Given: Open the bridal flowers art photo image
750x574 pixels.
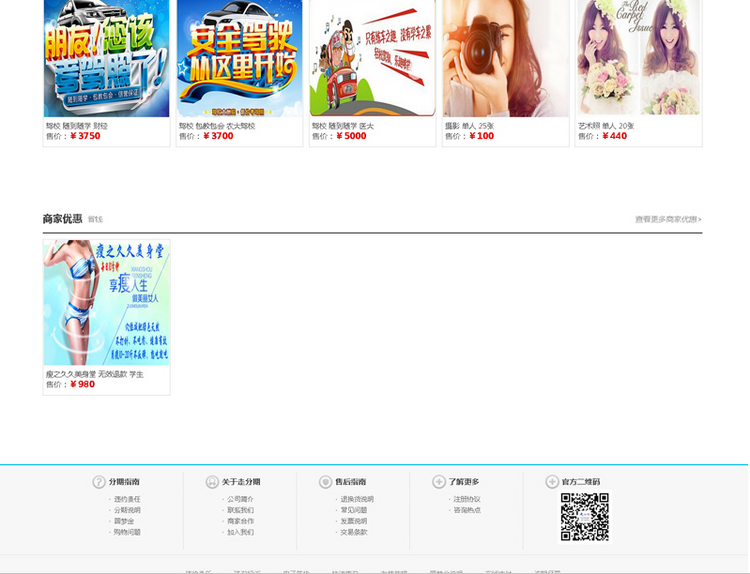Looking at the screenshot, I should click(639, 58).
